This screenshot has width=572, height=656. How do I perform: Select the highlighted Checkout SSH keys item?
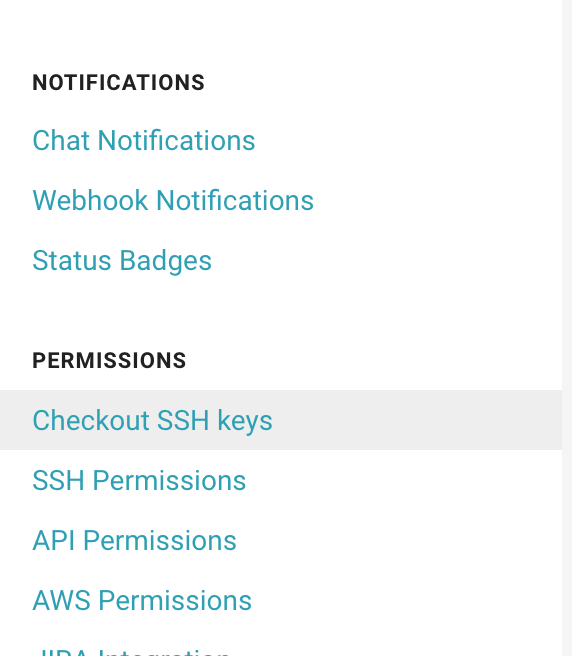(152, 420)
